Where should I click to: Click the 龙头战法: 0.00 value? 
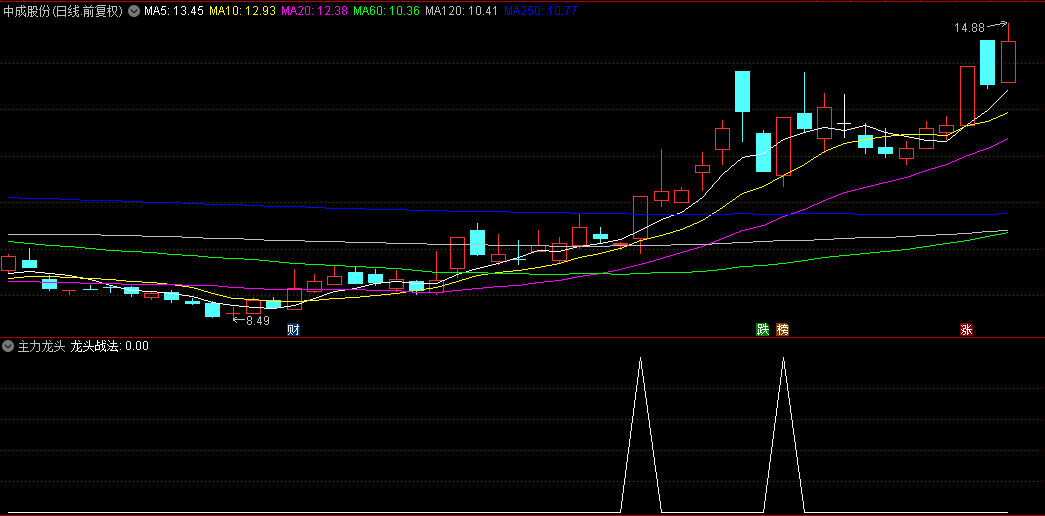pyautogui.click(x=110, y=346)
